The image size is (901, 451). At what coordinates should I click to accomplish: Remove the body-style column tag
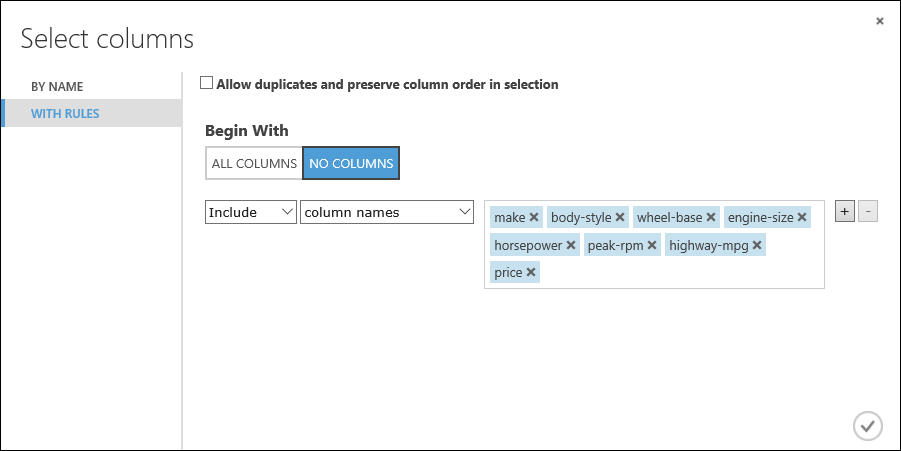(x=620, y=217)
